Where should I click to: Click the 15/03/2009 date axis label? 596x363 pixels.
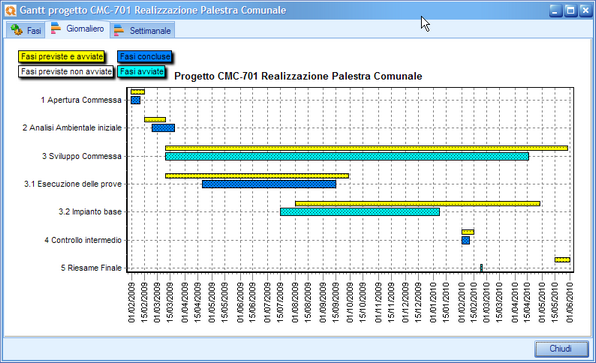pyautogui.click(x=170, y=303)
